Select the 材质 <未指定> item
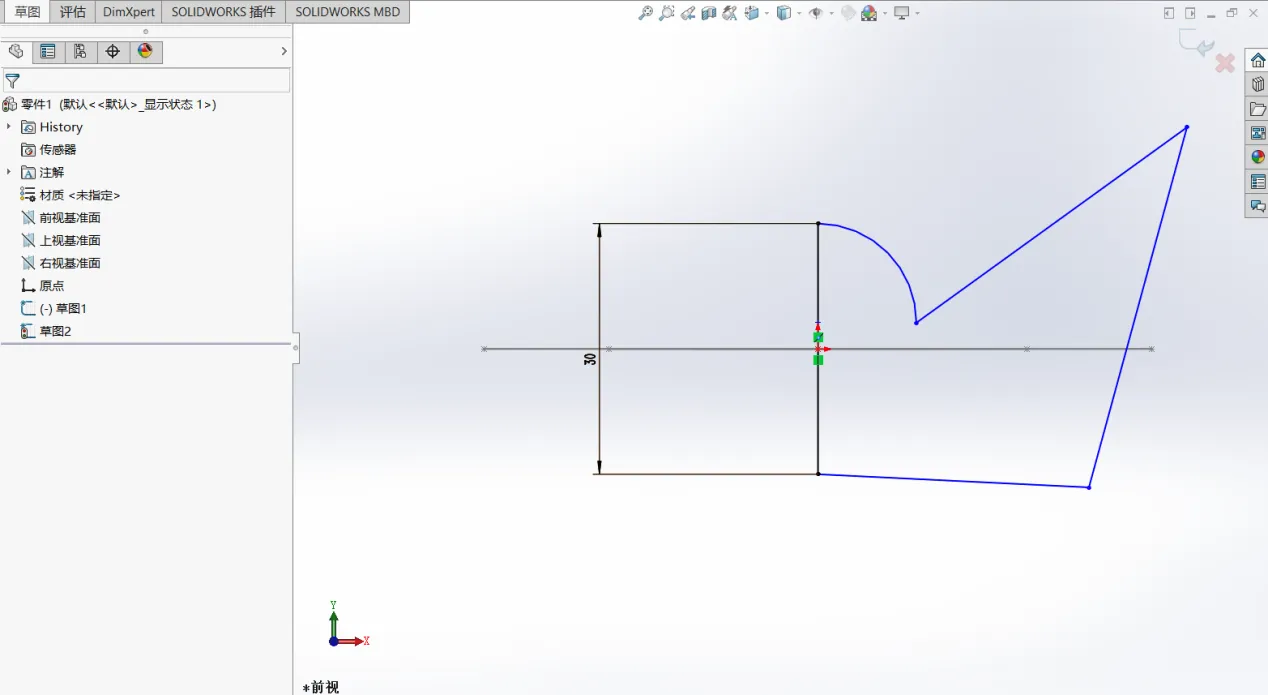Screen dimensions: 1268x695 click(x=70, y=195)
